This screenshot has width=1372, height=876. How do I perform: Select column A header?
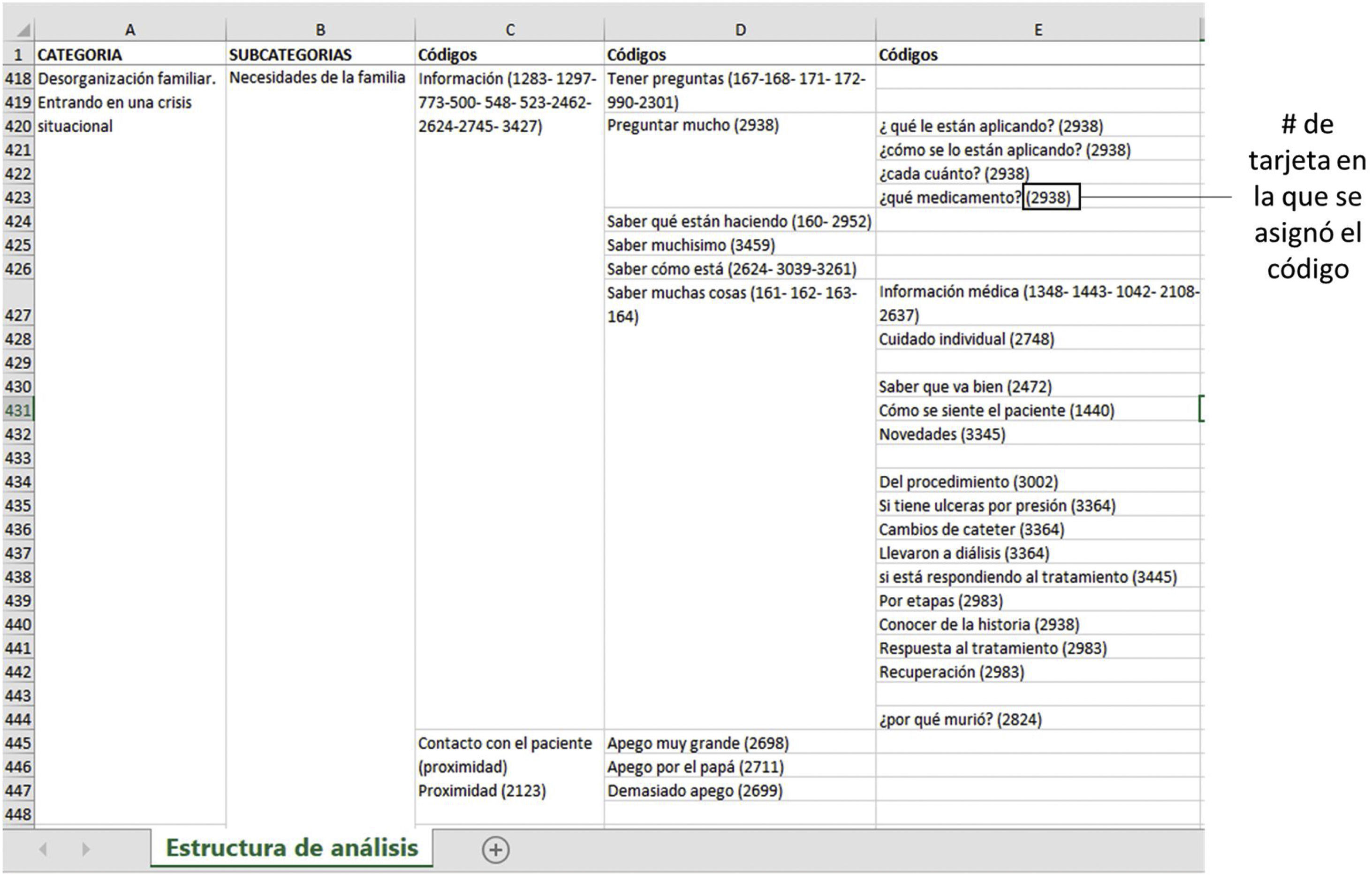point(130,30)
